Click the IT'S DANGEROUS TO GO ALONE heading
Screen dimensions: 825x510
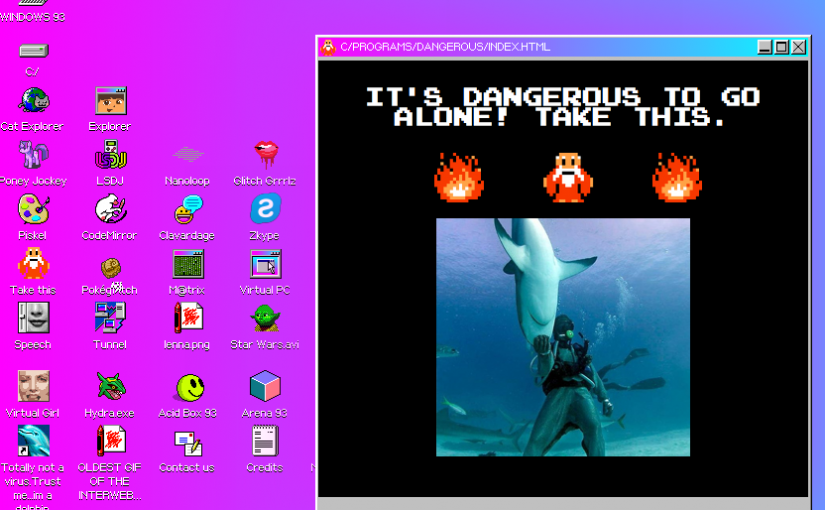pyautogui.click(x=563, y=107)
